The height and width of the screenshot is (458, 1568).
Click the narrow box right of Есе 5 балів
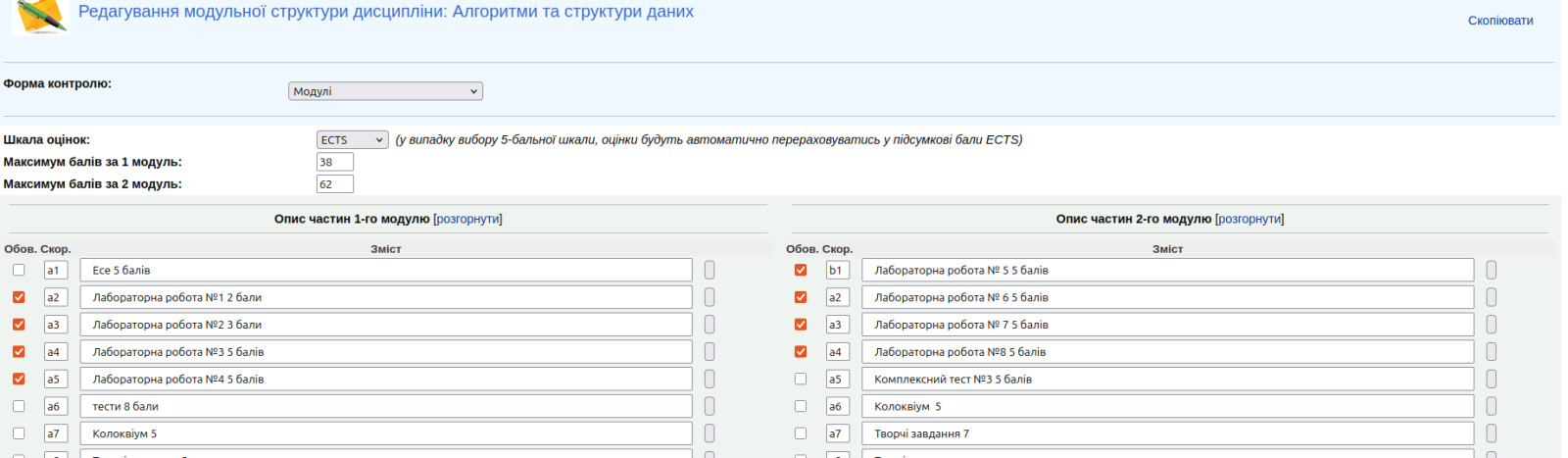tap(710, 270)
